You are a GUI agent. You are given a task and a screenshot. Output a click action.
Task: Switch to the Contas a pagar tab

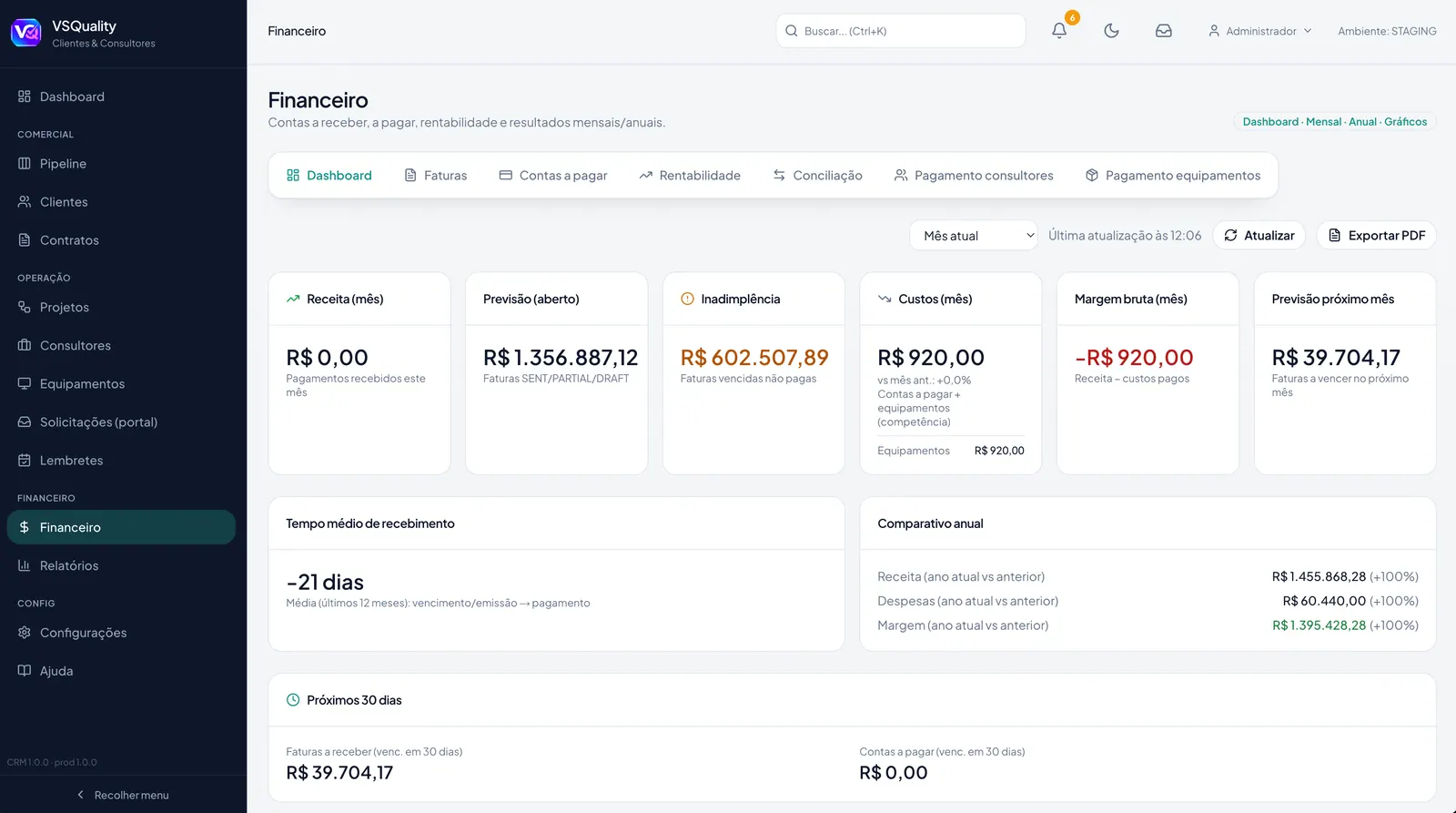point(553,175)
